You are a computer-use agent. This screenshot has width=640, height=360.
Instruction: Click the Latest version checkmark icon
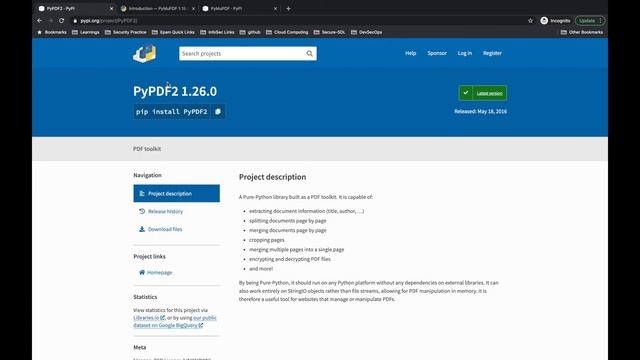point(466,93)
